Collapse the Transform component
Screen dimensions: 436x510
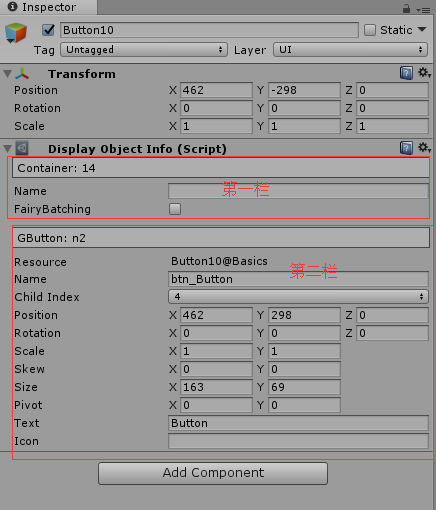[8, 74]
